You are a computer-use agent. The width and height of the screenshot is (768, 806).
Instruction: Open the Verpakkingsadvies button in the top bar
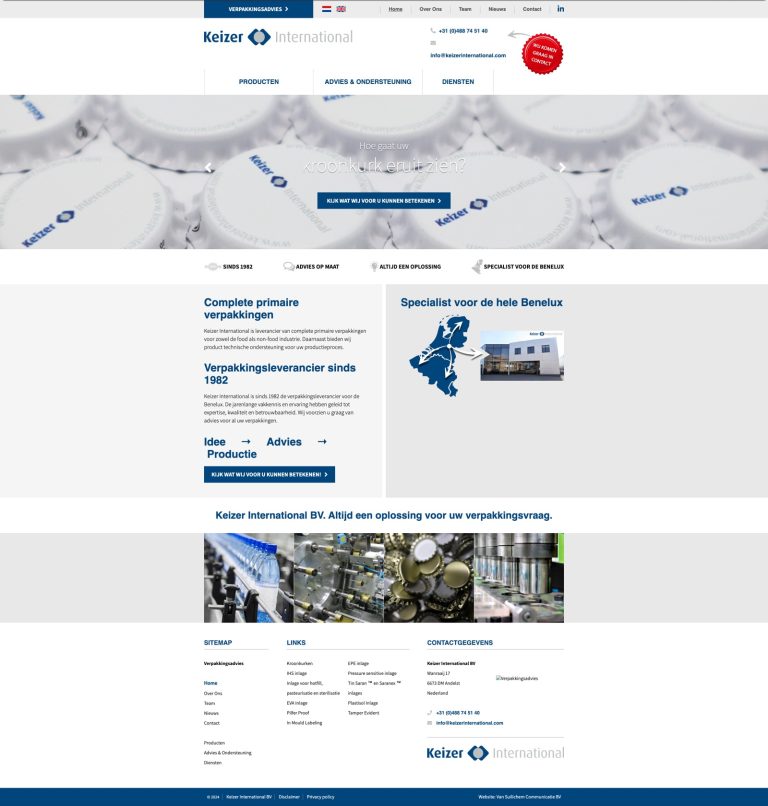(x=259, y=9)
